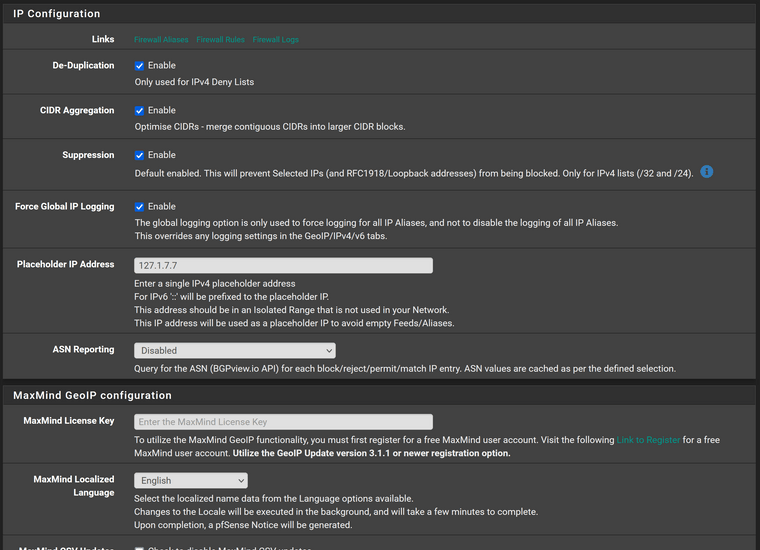Click the 'Enter a single IPv4 placeholder address' text
Screen dimensions: 760x550
pyautogui.click(x=215, y=283)
